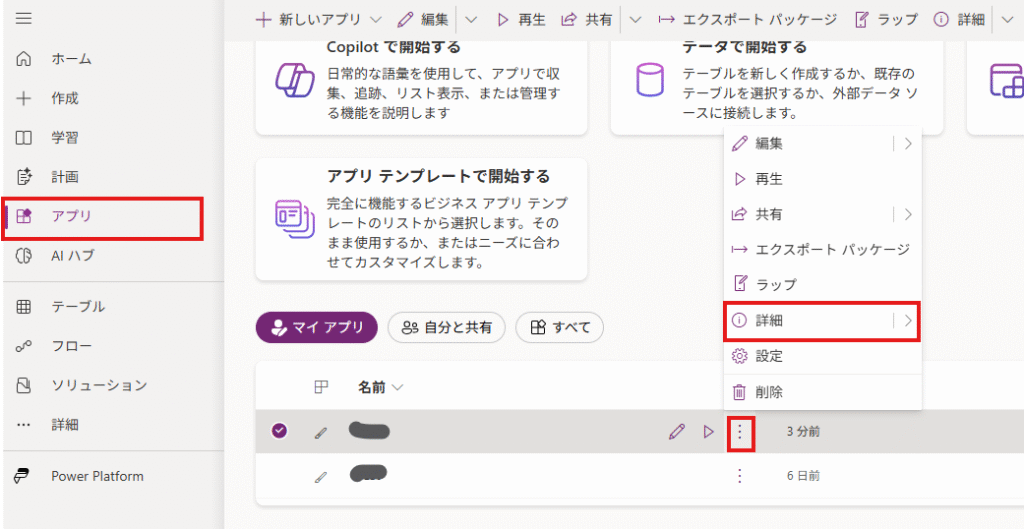Click the テーブル grid icon

coord(24,306)
